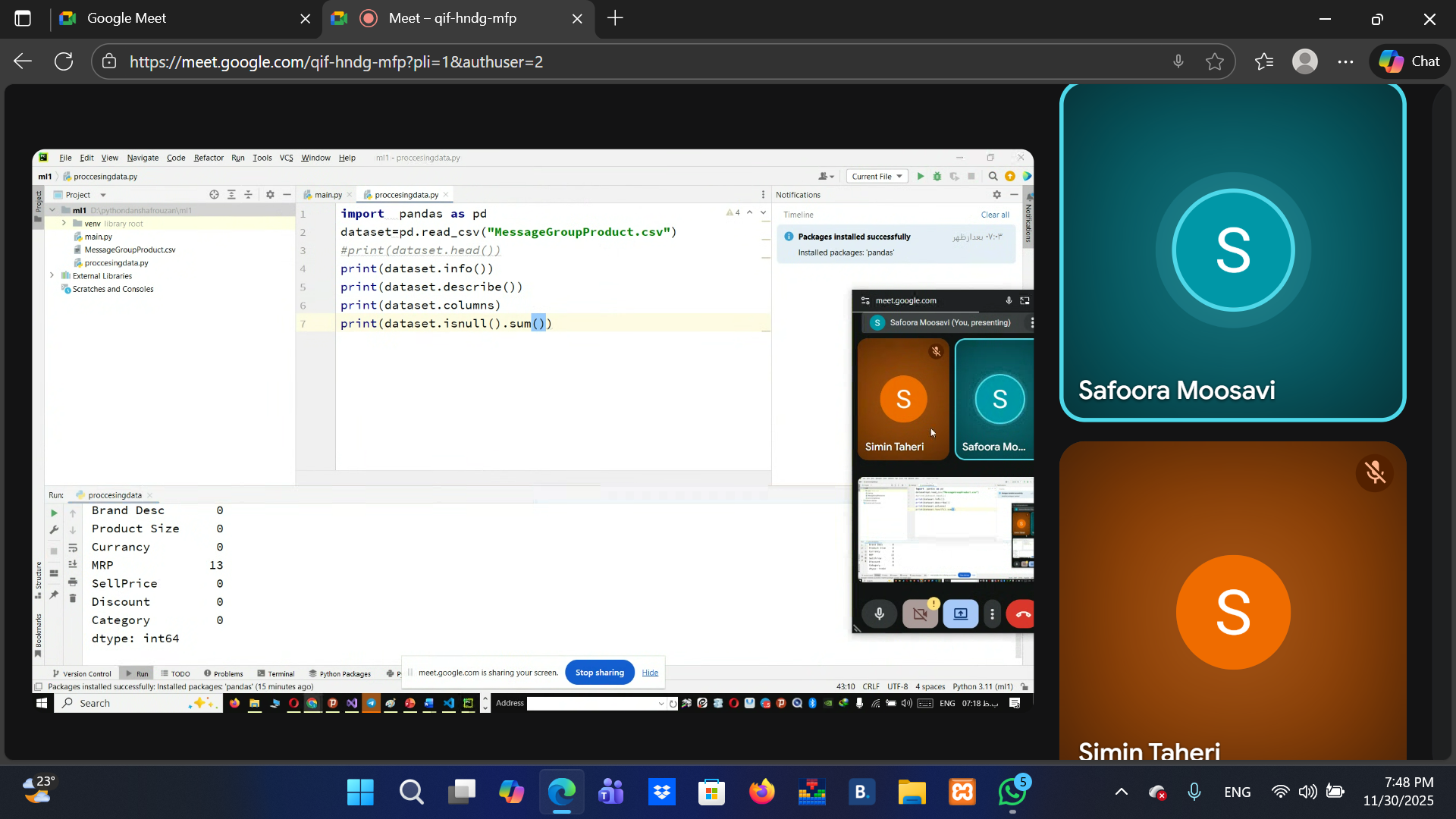Viewport: 1456px width, 819px height.
Task: Add this page to favorites with star
Action: (1215, 61)
